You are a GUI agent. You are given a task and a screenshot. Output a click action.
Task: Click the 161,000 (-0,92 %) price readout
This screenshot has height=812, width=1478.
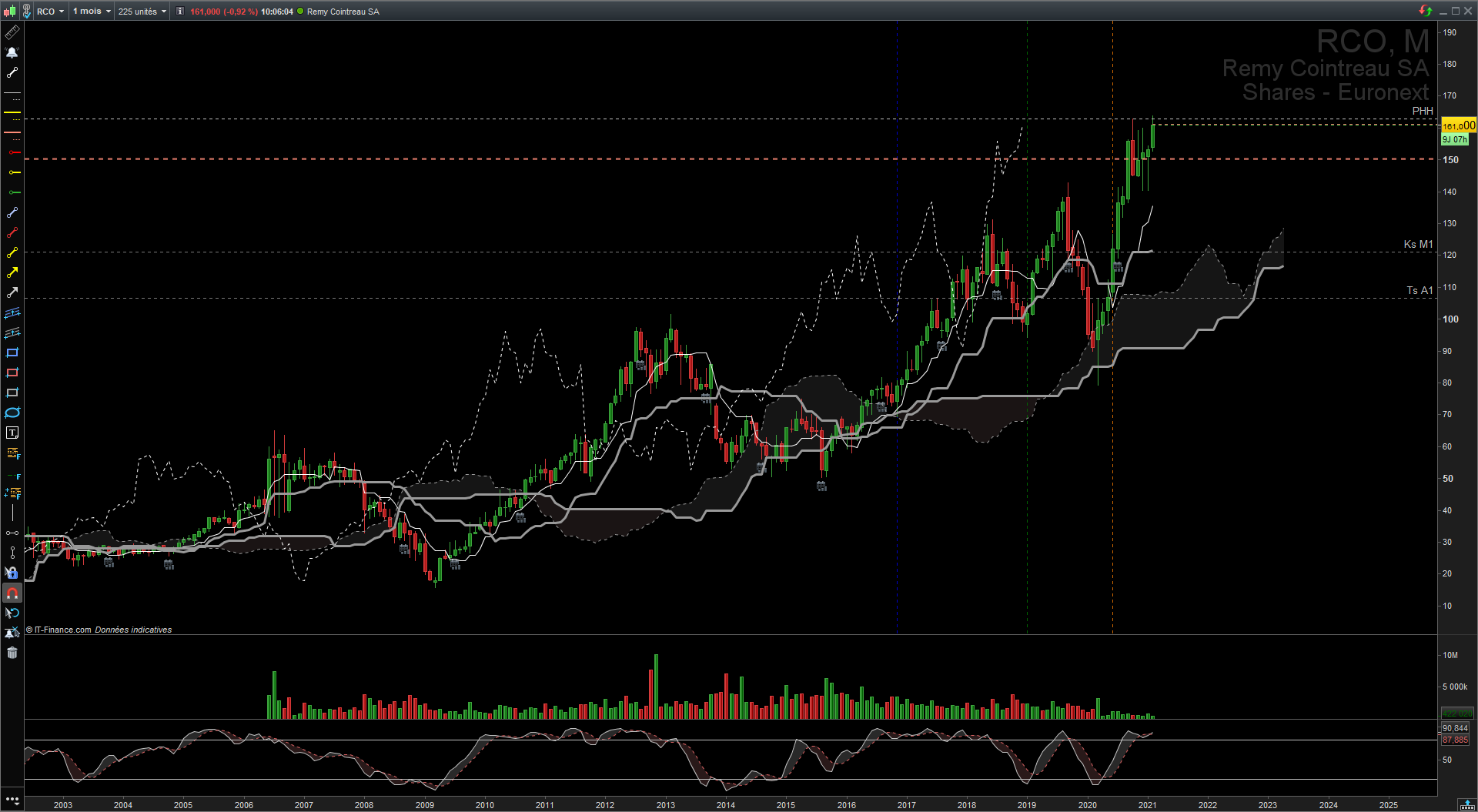coord(224,12)
